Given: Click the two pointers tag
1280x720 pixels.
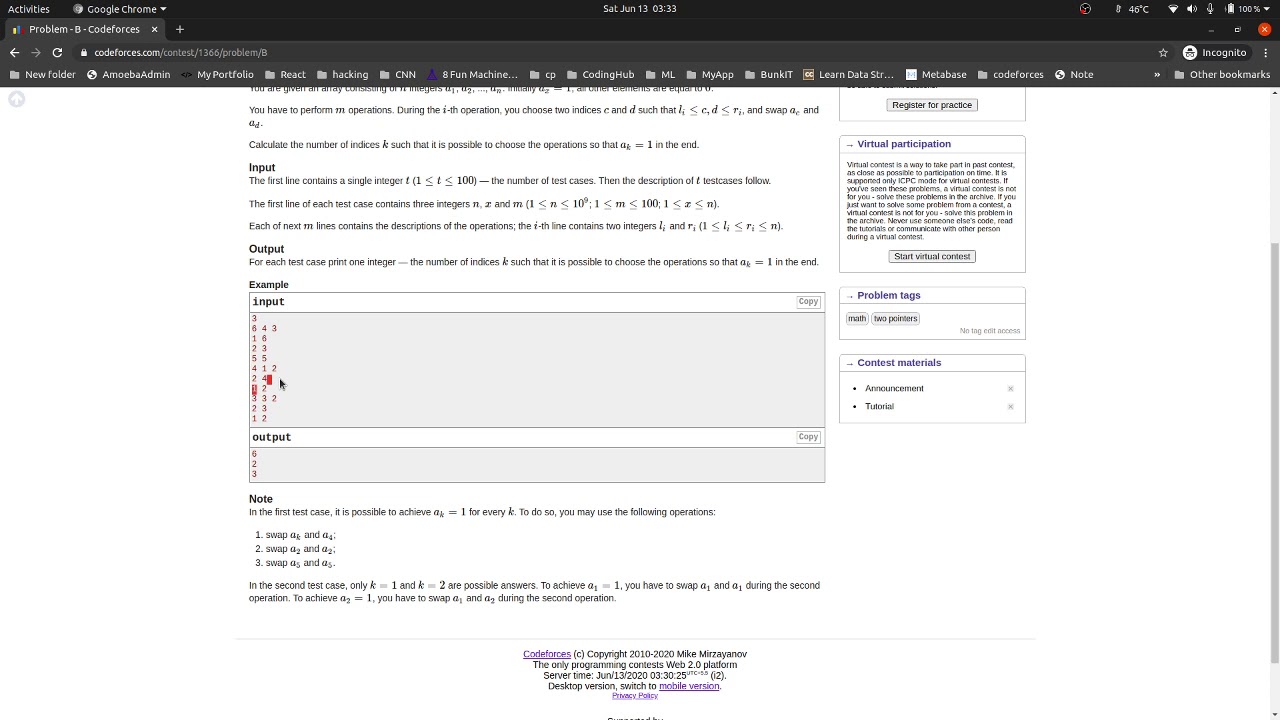Looking at the screenshot, I should tap(895, 318).
